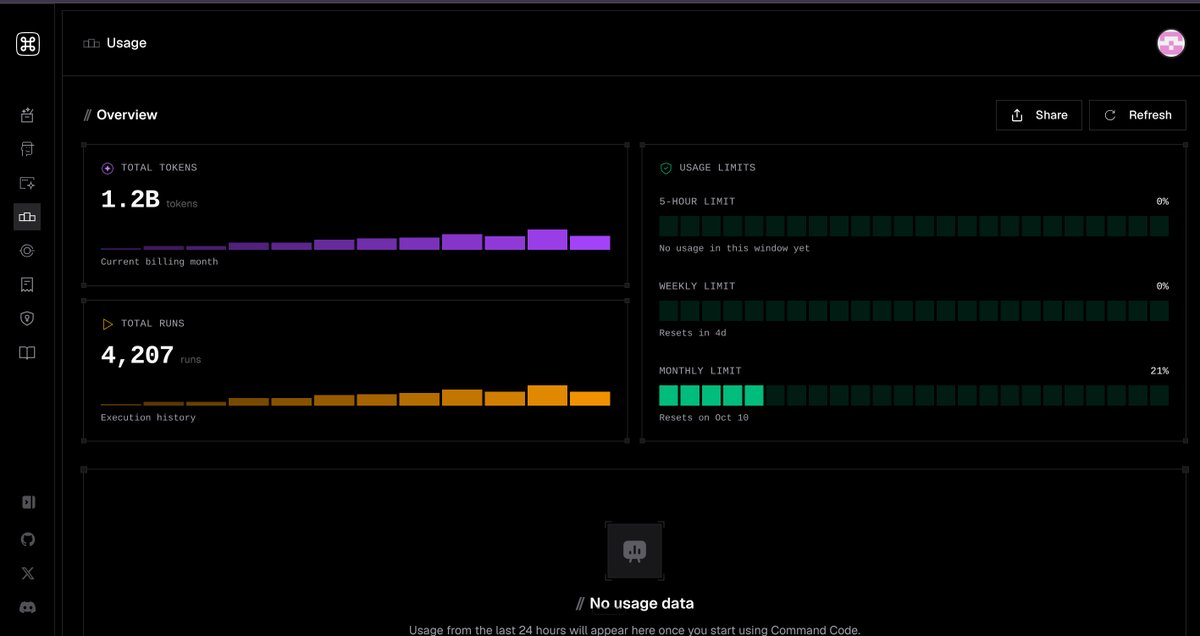This screenshot has width=1200, height=636.
Task: Click the tallest purple tokens chart bar
Action: point(547,240)
